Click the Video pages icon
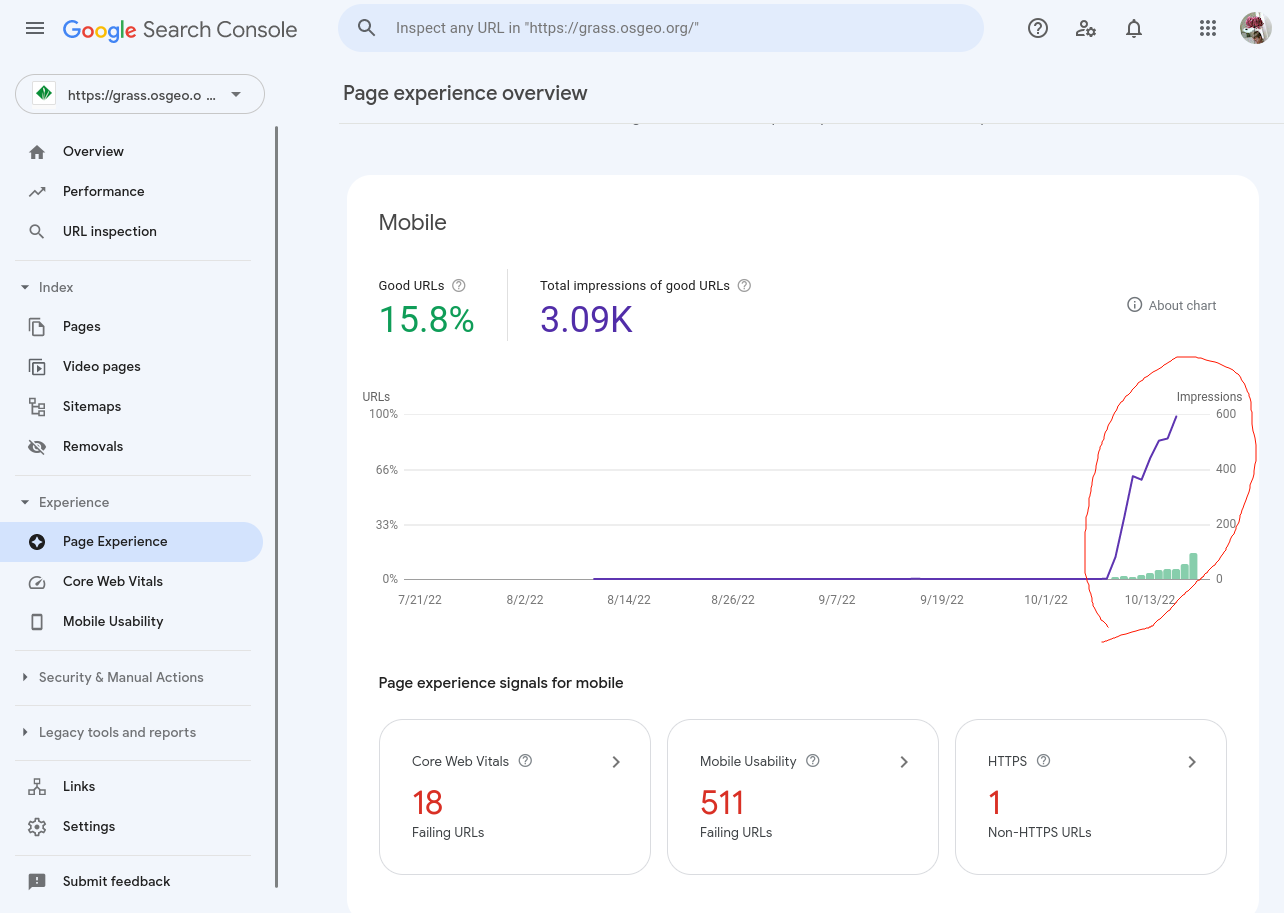Viewport: 1284px width, 913px height. (37, 367)
